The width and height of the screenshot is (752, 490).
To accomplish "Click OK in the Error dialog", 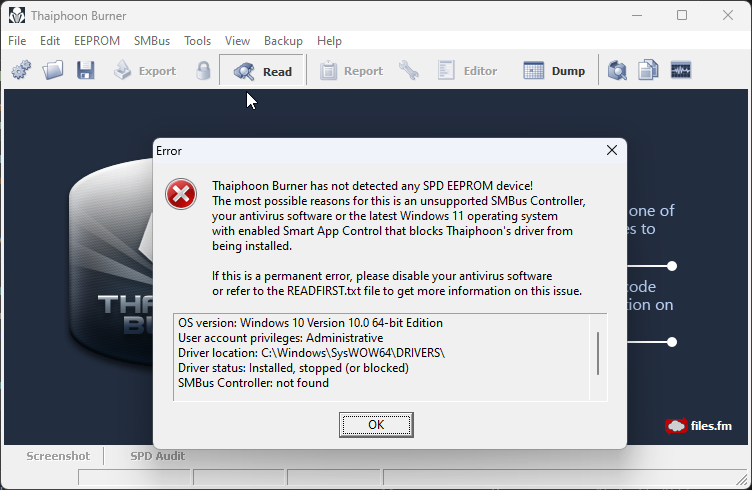I will [376, 425].
